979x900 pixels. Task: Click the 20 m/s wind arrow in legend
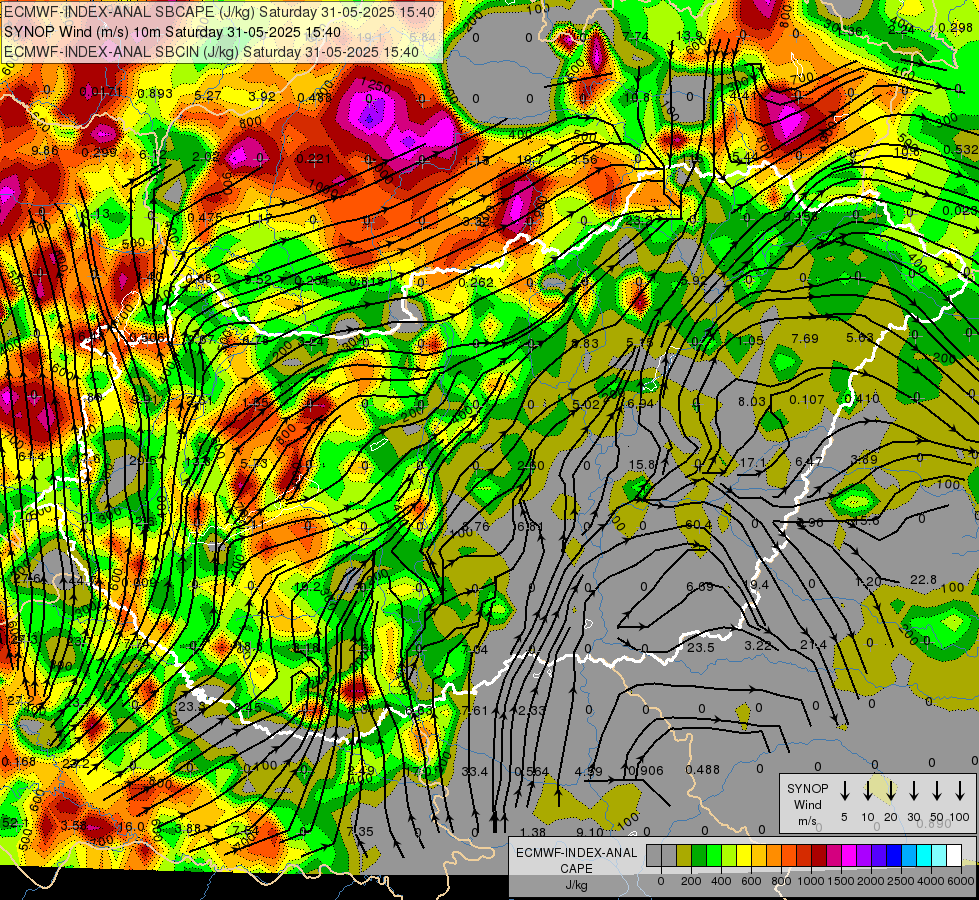[x=891, y=791]
